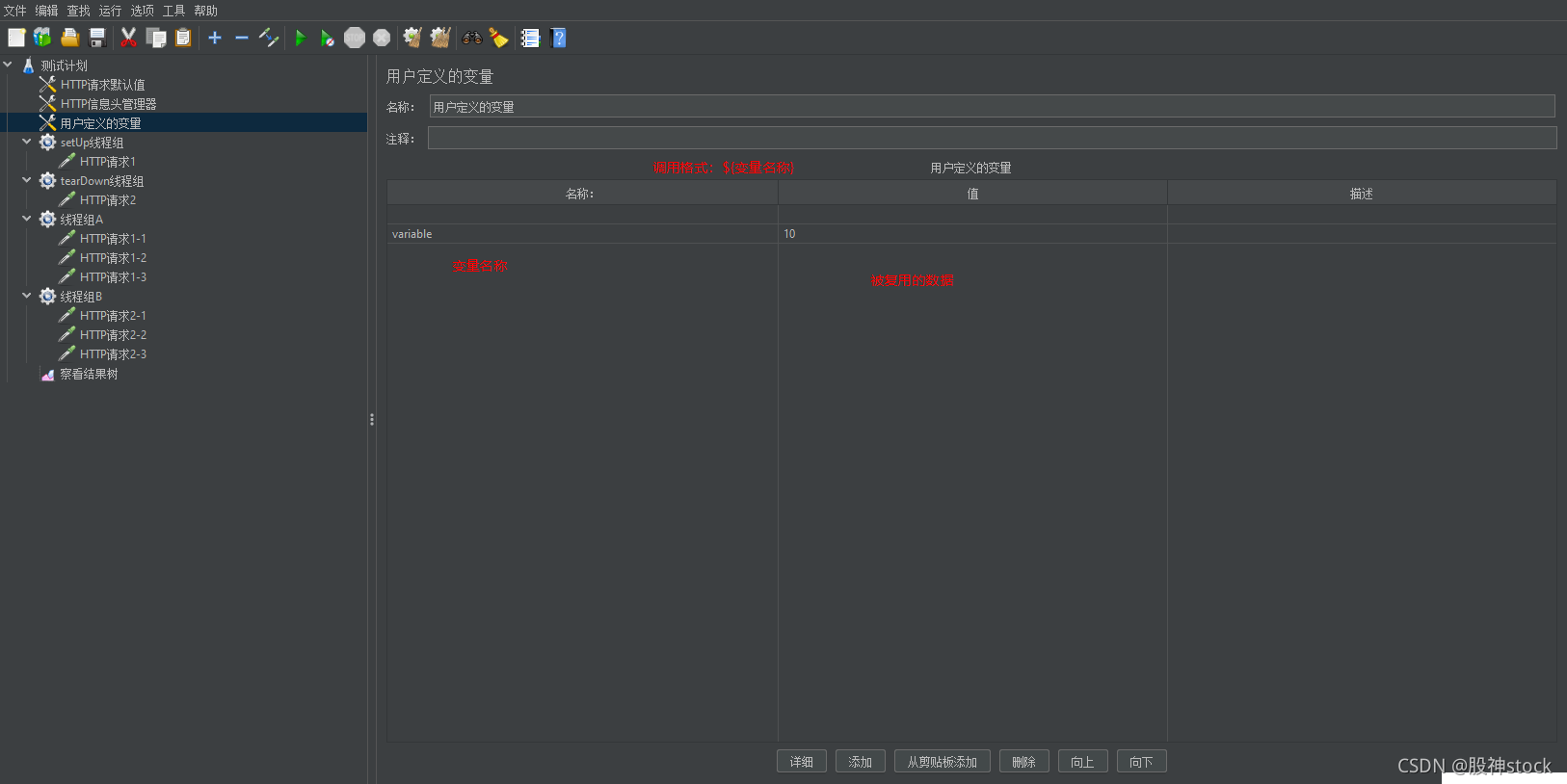
Task: Click the Stop test icon
Action: coord(355,38)
